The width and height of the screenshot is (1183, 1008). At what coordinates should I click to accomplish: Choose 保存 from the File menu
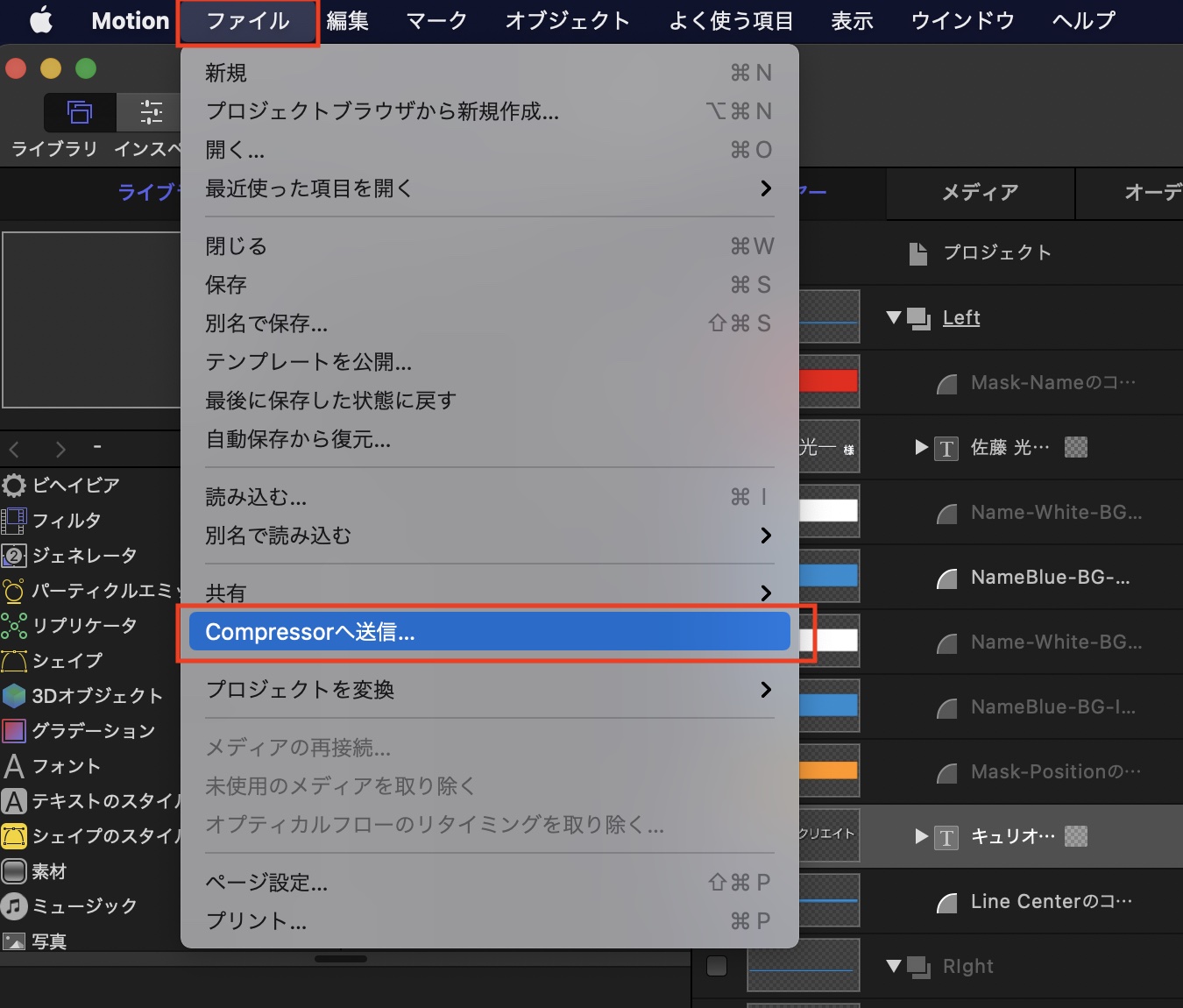click(489, 285)
